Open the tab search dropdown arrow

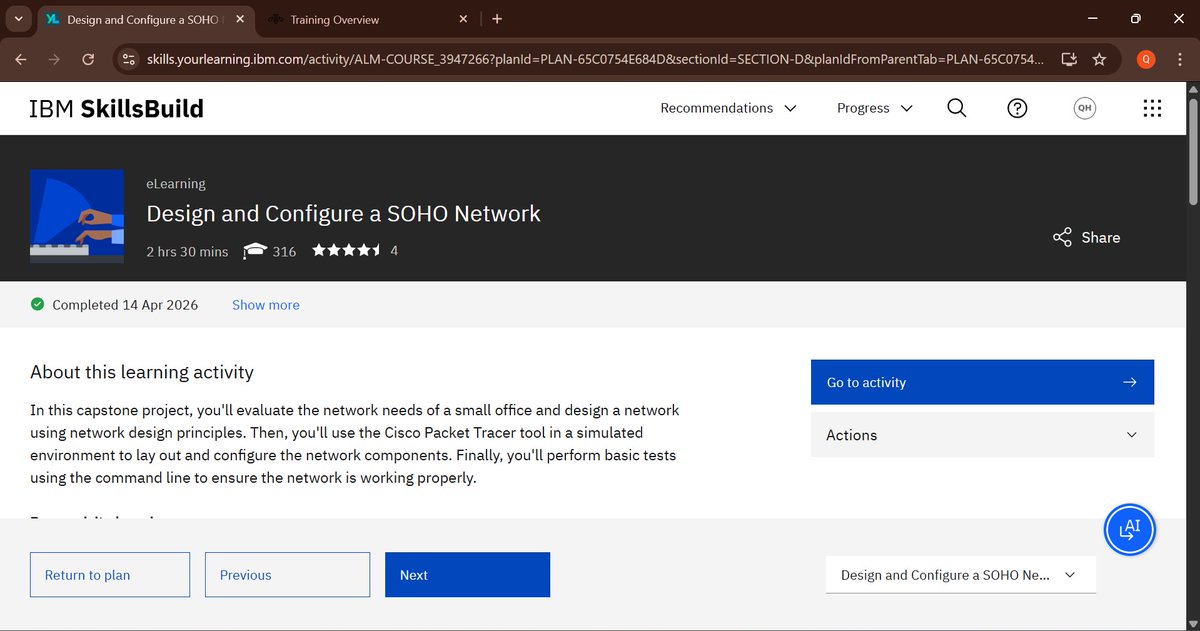click(x=18, y=19)
